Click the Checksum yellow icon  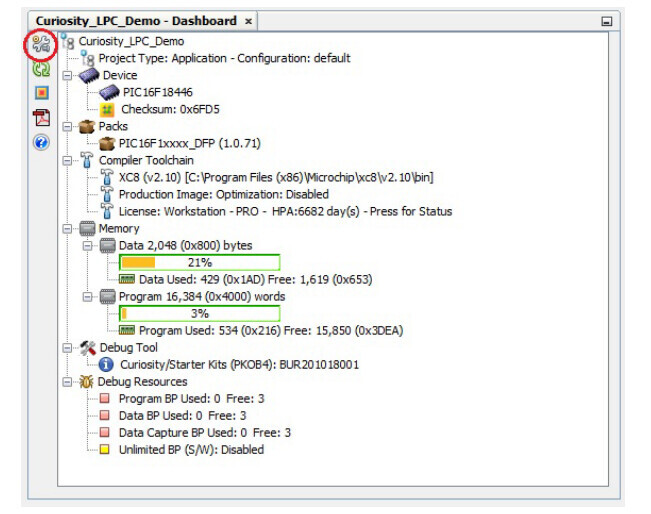pyautogui.click(x=107, y=110)
